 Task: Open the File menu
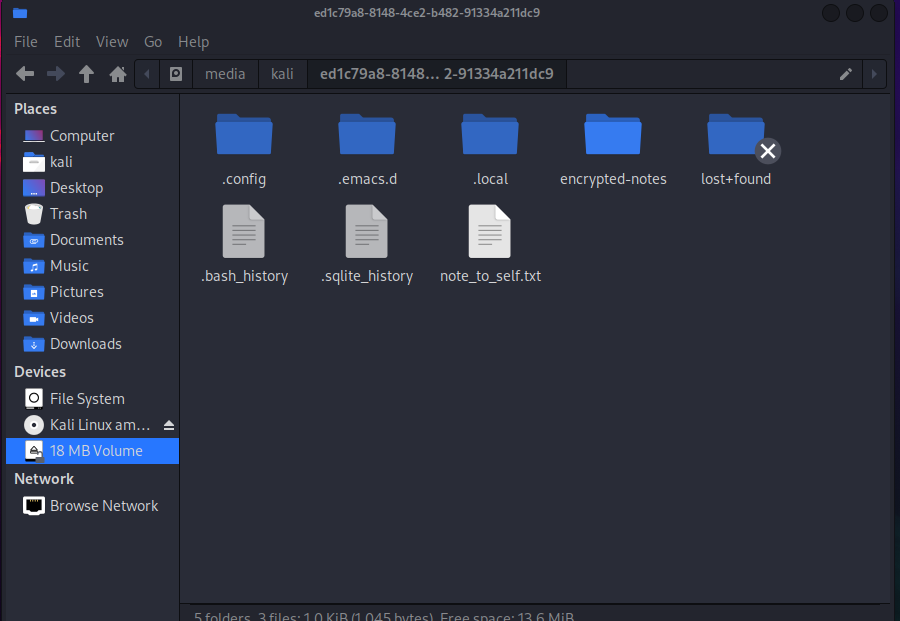point(26,41)
